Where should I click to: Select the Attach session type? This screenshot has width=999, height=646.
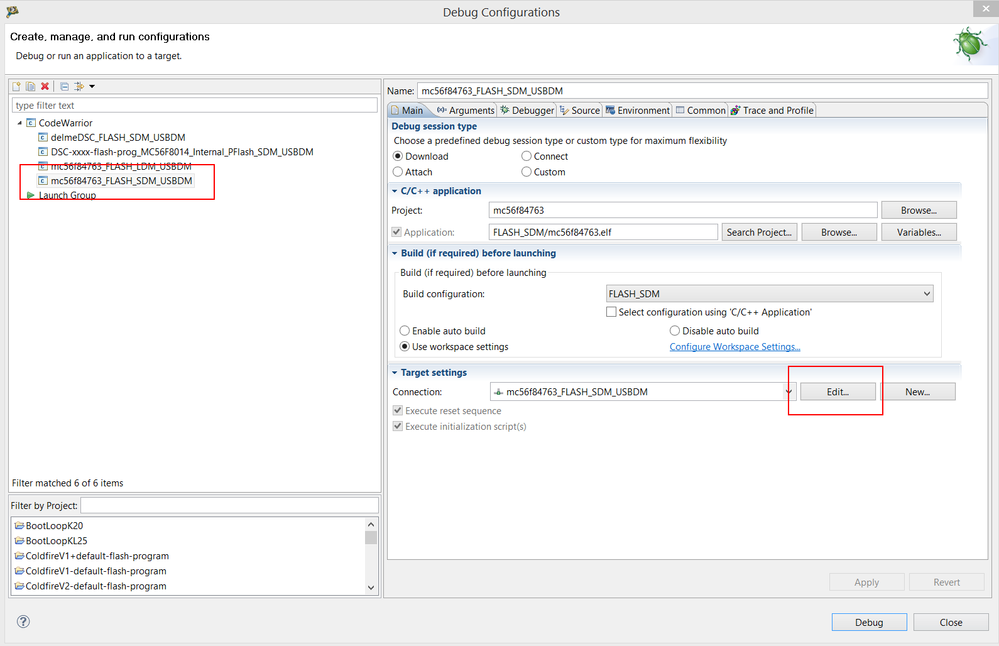pos(398,172)
